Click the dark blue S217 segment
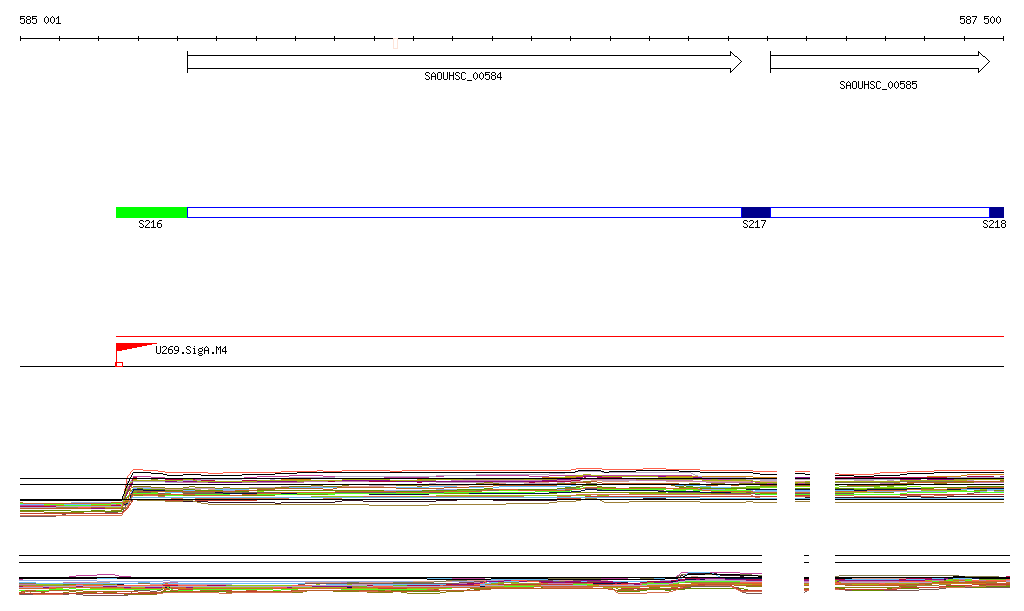The height and width of the screenshot is (611, 1024). point(755,212)
